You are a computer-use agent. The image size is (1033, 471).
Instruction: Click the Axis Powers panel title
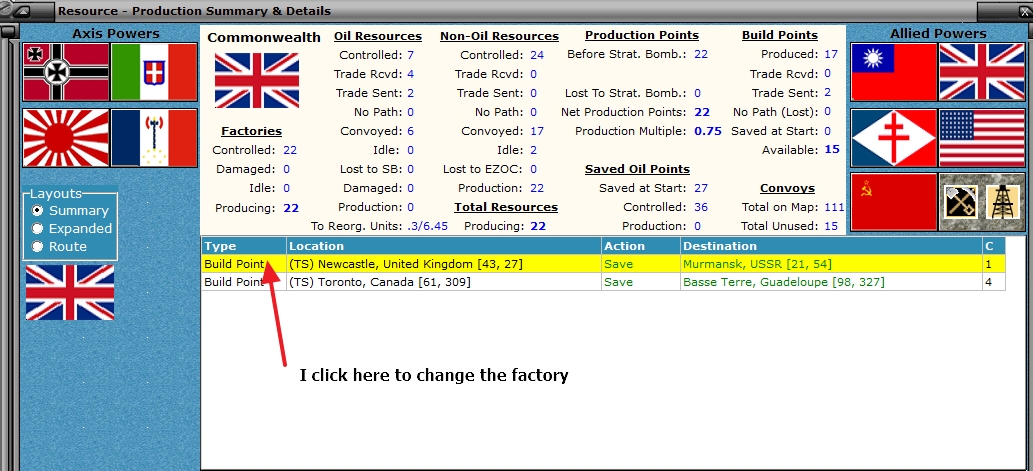click(116, 34)
